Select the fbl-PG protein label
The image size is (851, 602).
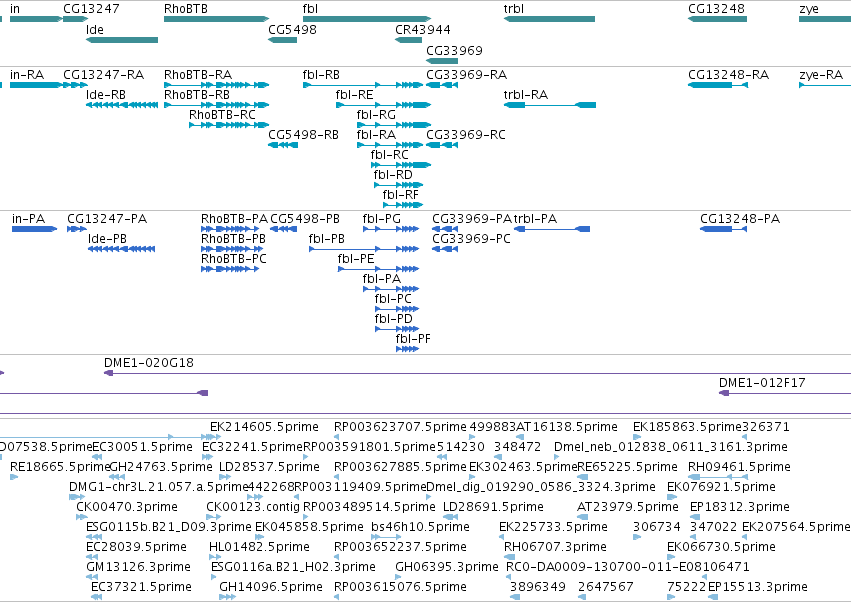coord(382,219)
